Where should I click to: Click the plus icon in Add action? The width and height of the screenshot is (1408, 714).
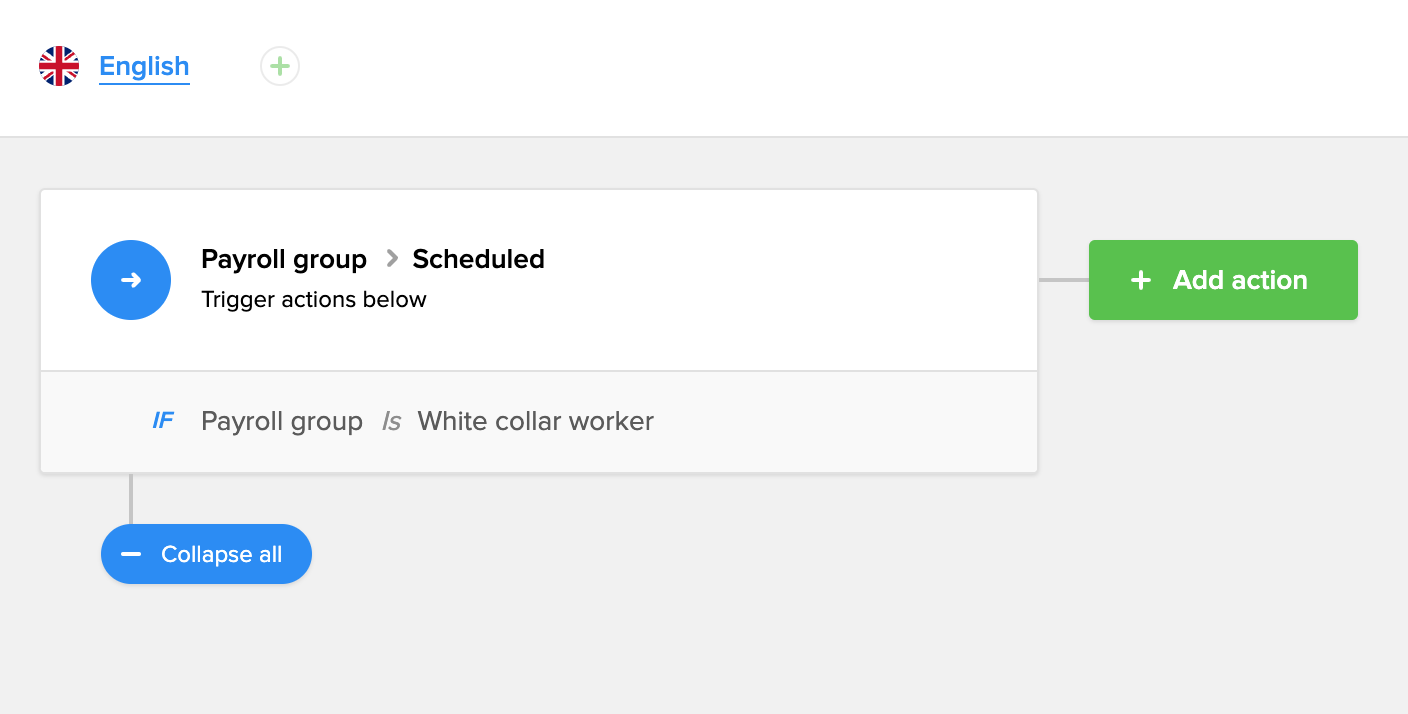click(1140, 280)
